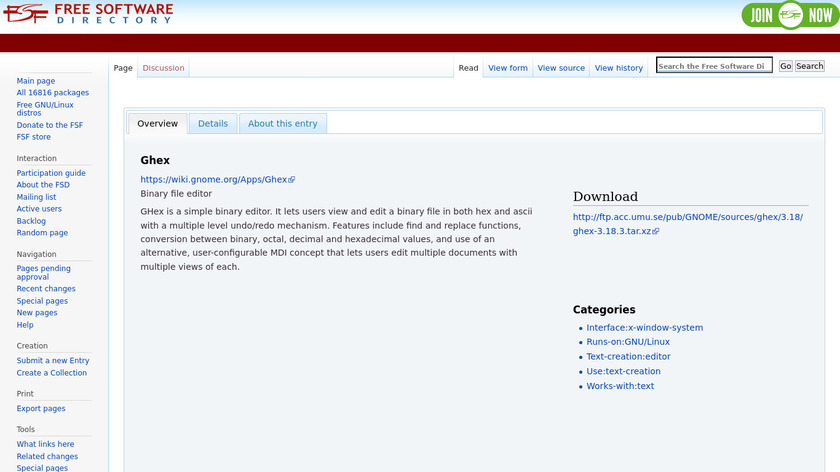Screen dimensions: 840x472
Task: Open the New pages link
Action: click(36, 313)
